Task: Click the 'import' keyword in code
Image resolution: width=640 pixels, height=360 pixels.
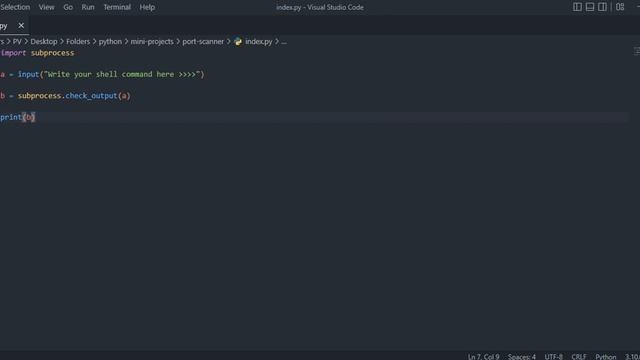Action: tap(13, 53)
